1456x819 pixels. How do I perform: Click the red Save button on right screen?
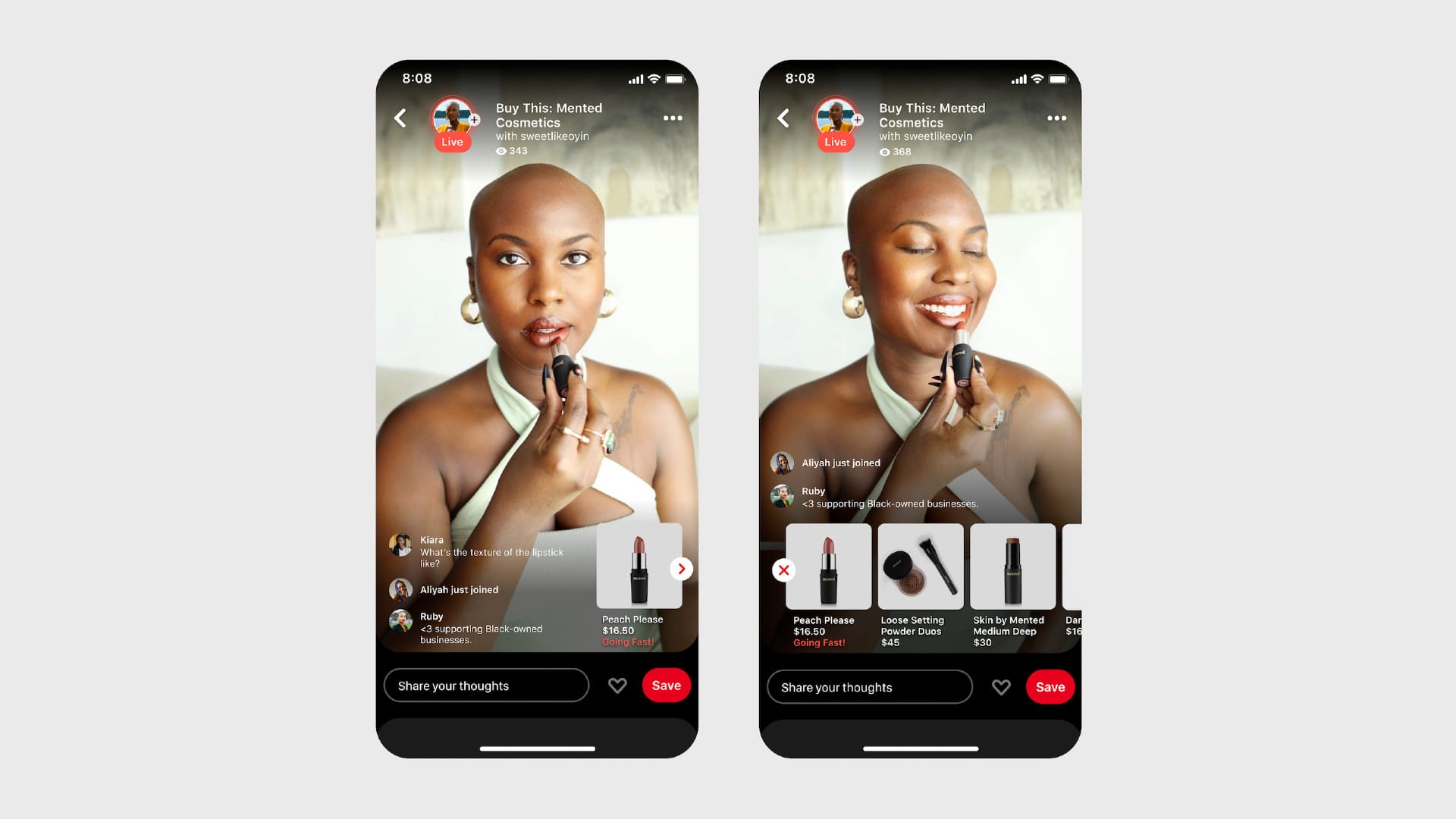pos(1050,687)
